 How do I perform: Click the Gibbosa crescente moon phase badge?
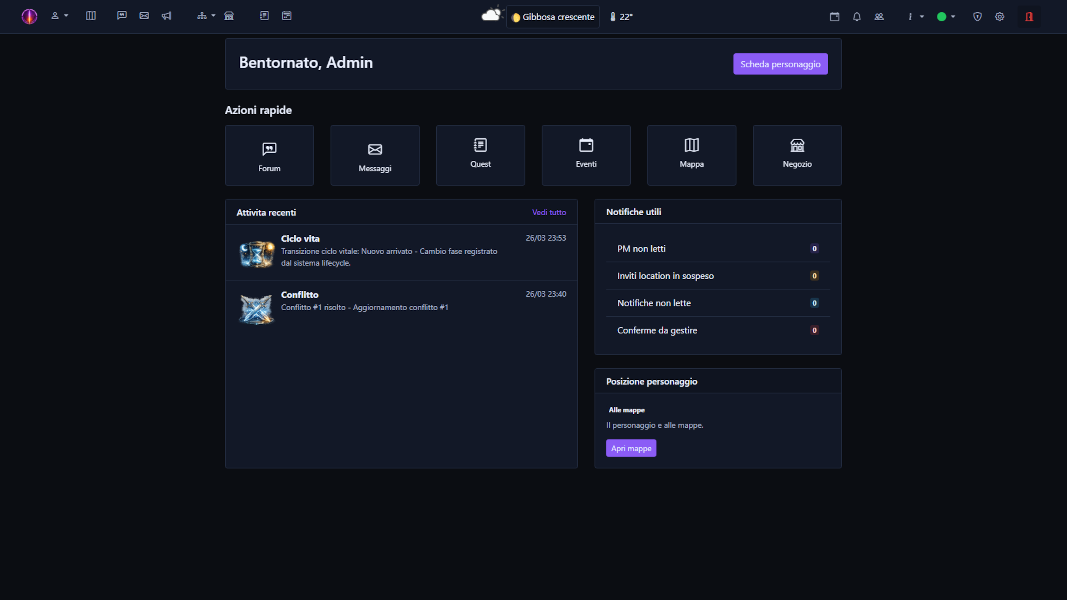click(553, 17)
